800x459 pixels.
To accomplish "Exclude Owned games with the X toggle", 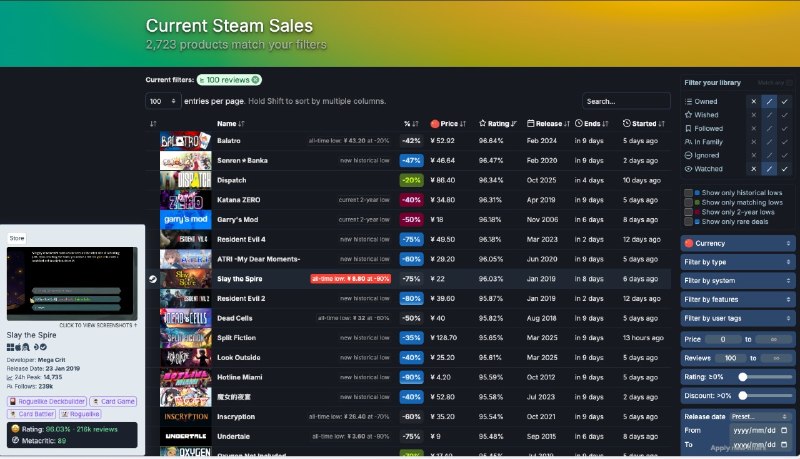I will [754, 101].
